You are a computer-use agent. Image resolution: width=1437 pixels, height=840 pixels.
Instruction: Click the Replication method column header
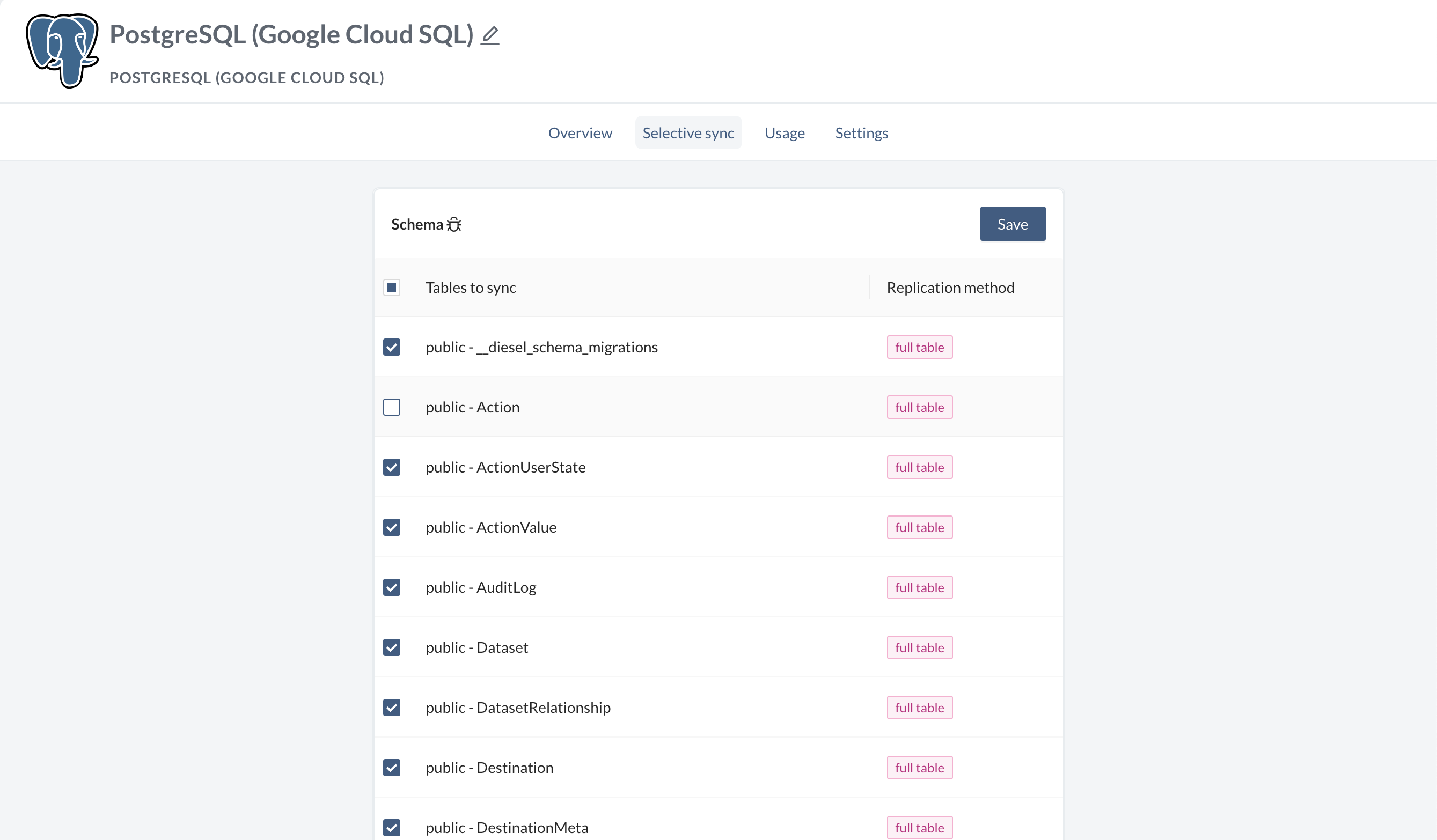[951, 287]
